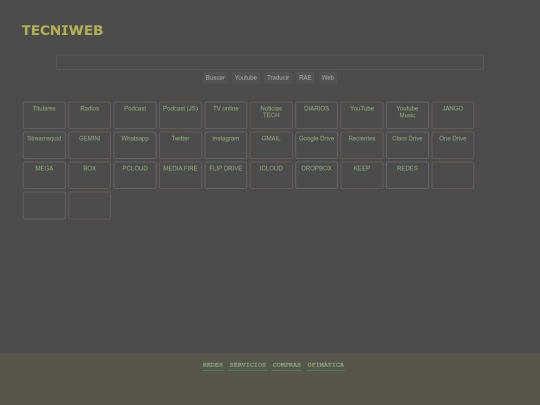Screen dimensions: 540x405
Task: Open the TV online tile
Action: (226, 115)
